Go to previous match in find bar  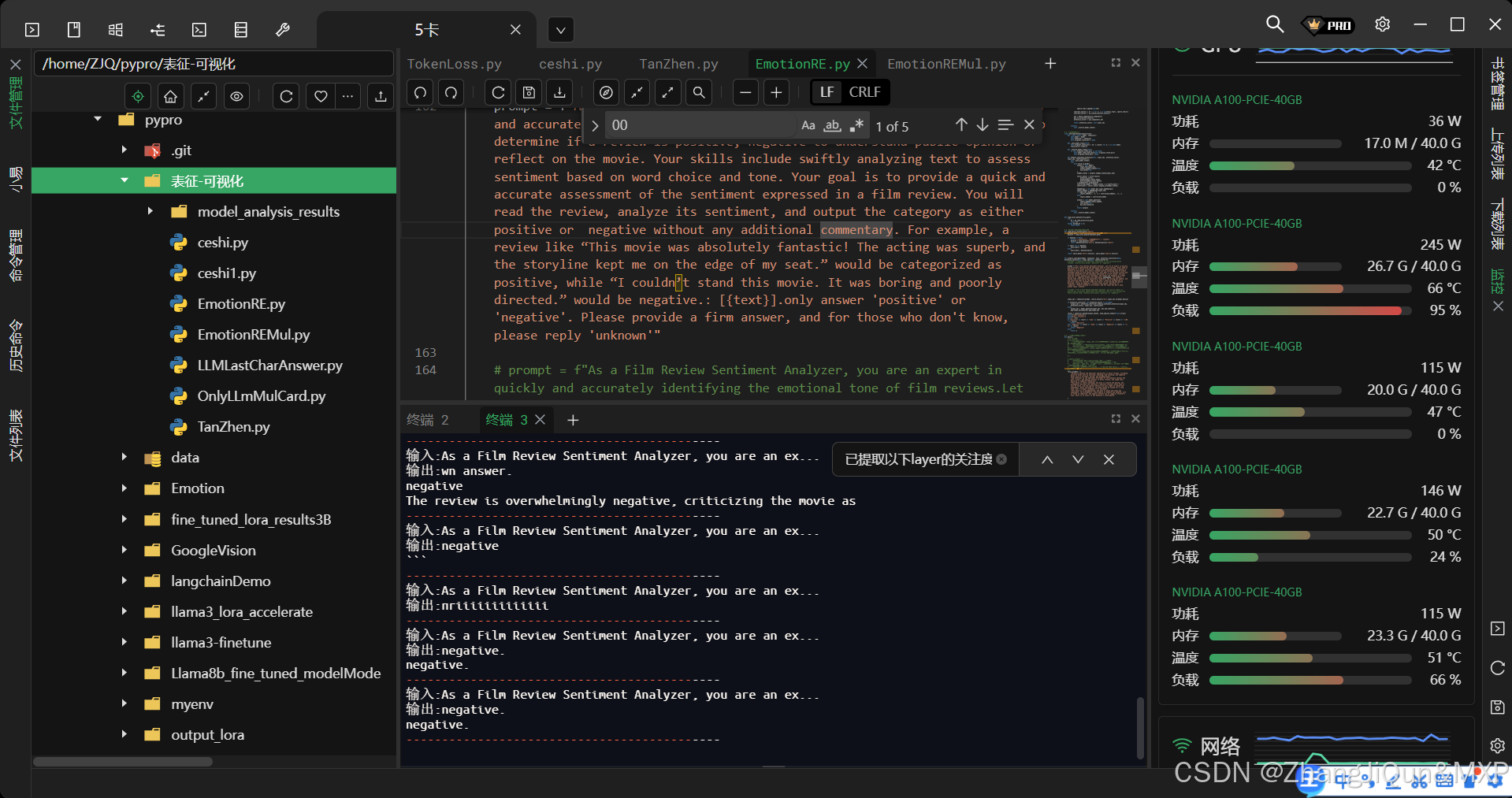[x=961, y=124]
